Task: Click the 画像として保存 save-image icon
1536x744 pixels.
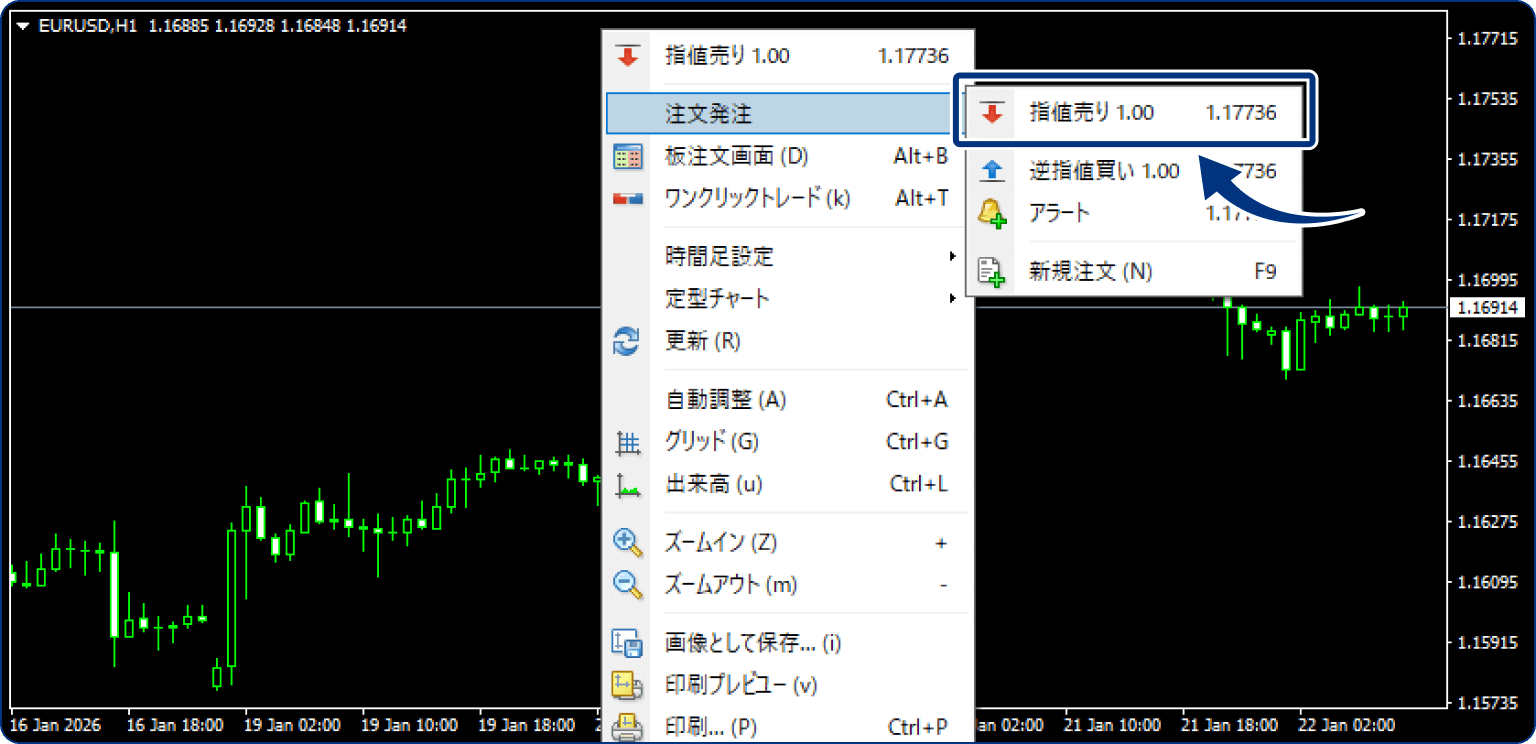Action: [627, 643]
